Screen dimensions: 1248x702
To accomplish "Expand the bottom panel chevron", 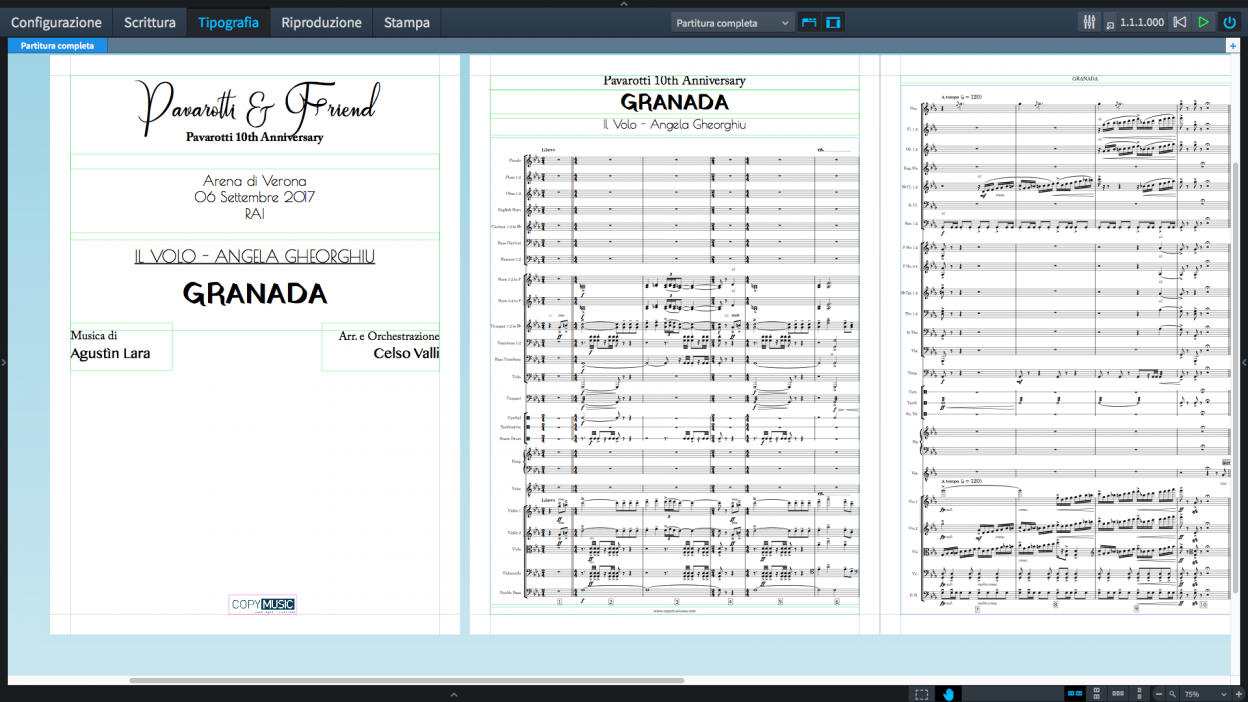I will (453, 694).
